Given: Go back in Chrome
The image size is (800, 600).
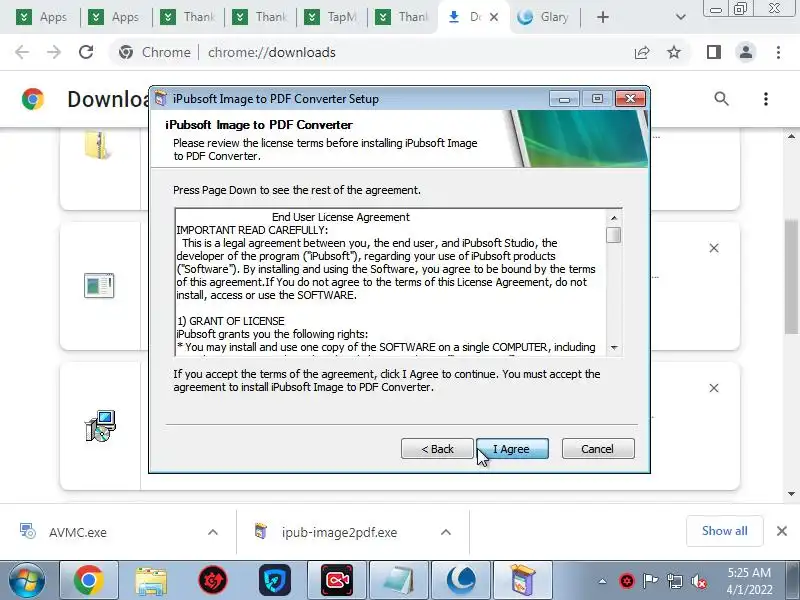Looking at the screenshot, I should click(x=22, y=52).
